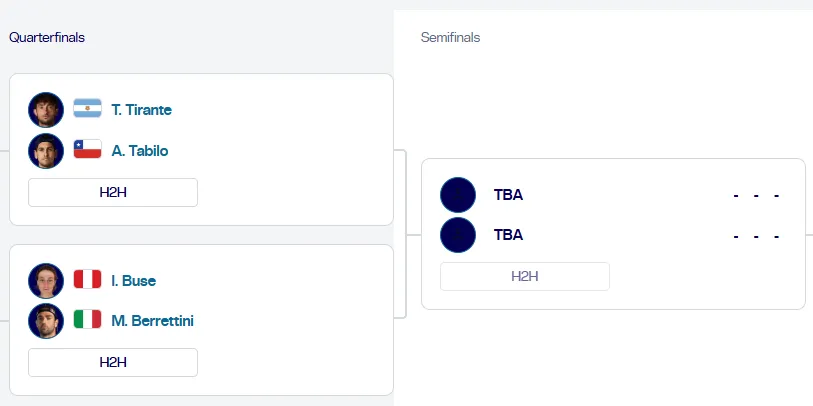This screenshot has height=406, width=813.
Task: Click the bottom TBA placeholder avatar
Action: 458,235
